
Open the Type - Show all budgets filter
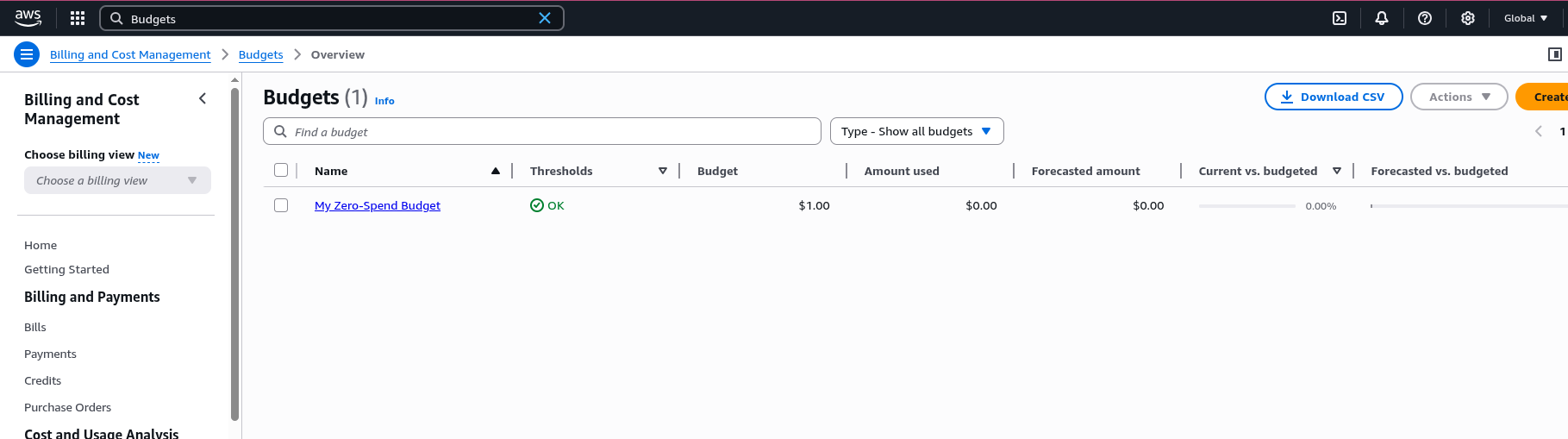916,131
